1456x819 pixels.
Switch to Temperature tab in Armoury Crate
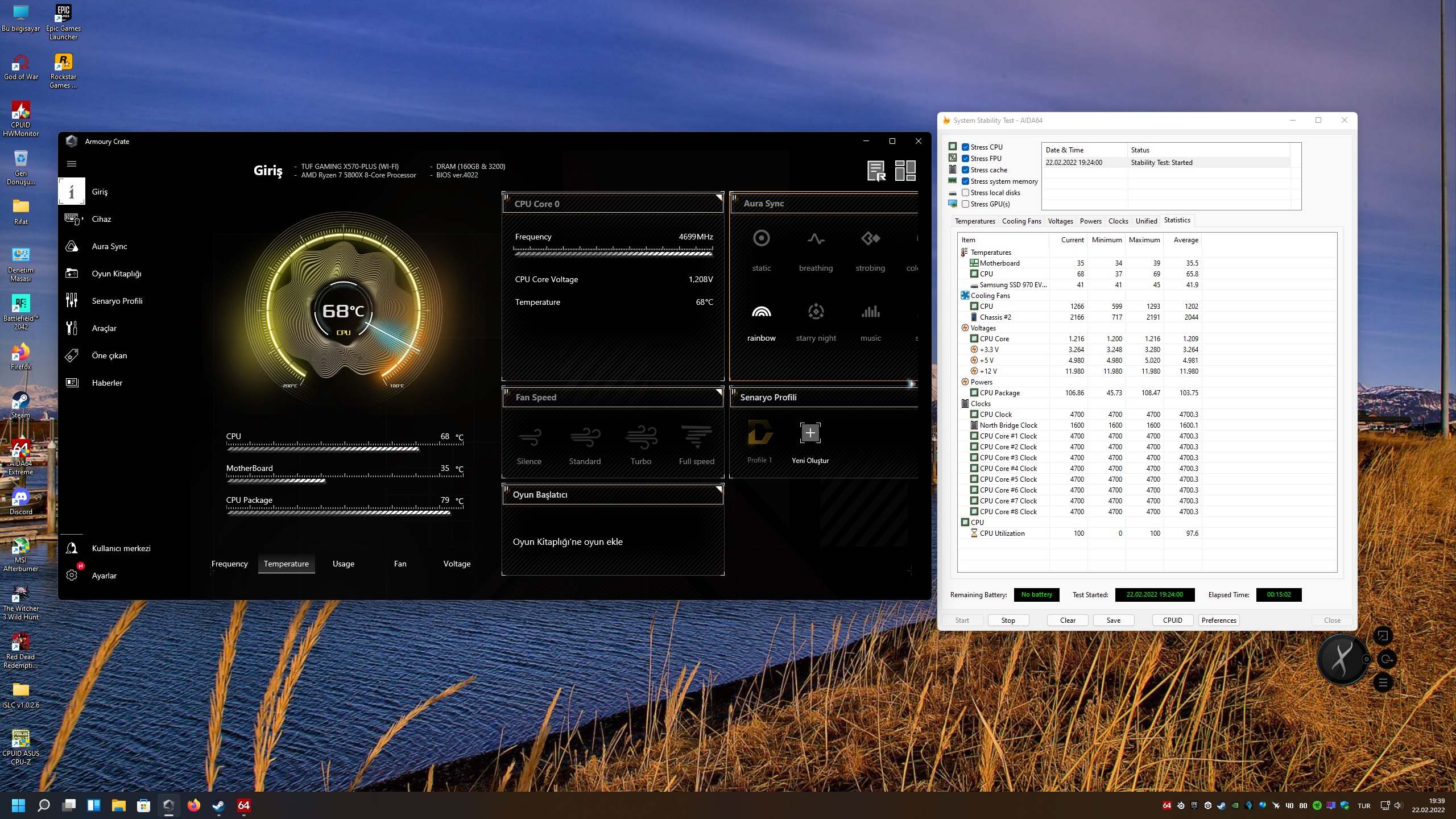[286, 564]
